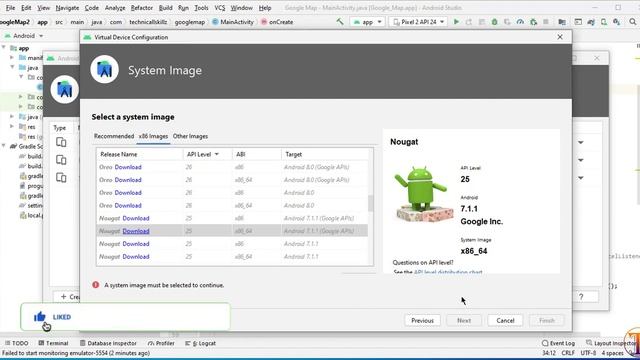Click the Project Structure folder icon in toolbar

point(562,22)
